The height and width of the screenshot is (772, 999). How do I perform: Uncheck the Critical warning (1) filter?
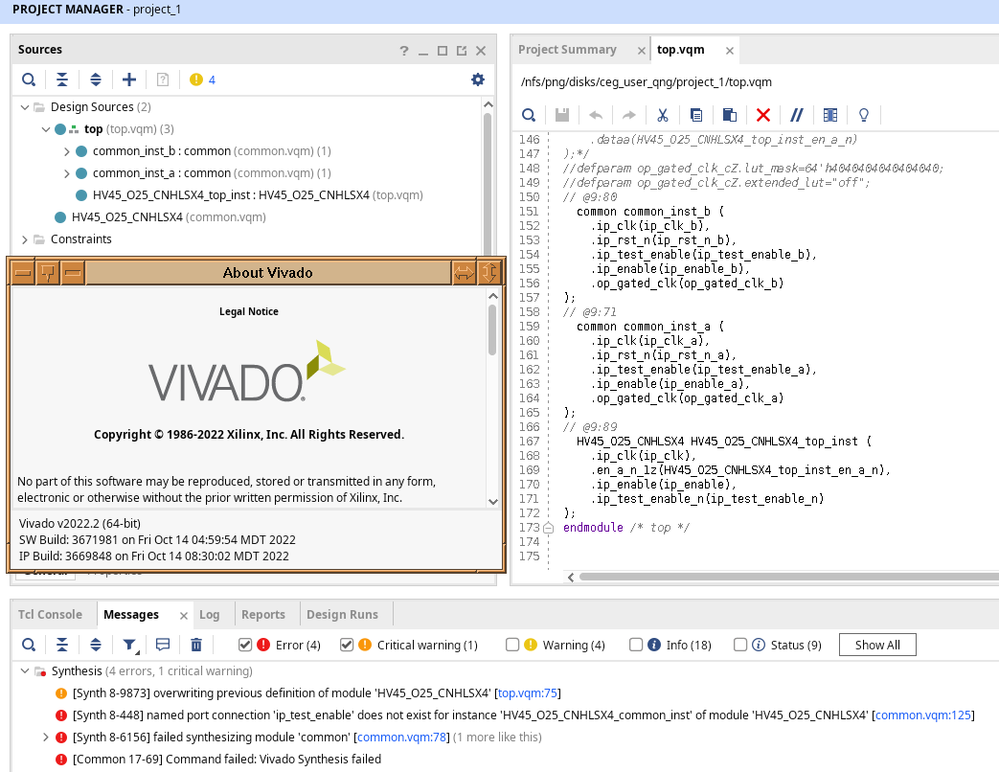[347, 645]
